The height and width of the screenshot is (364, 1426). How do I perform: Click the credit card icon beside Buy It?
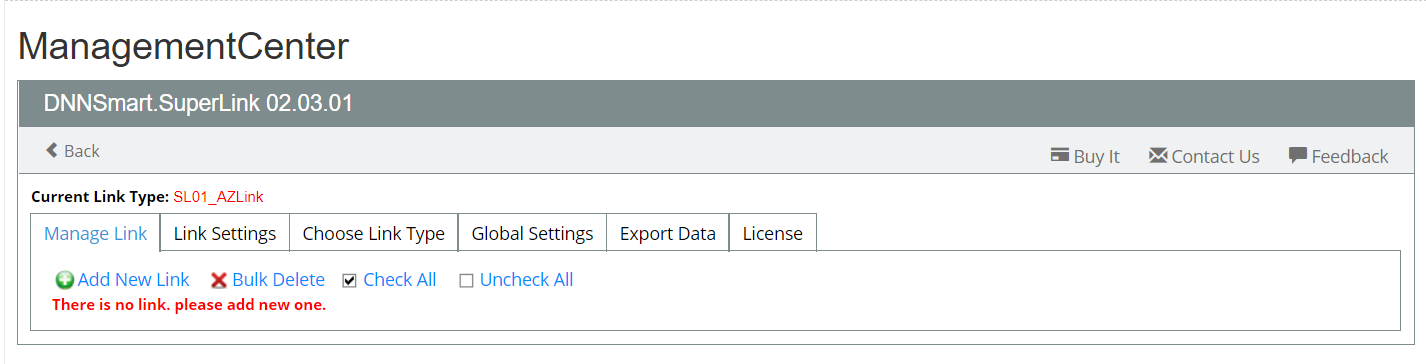click(1060, 155)
